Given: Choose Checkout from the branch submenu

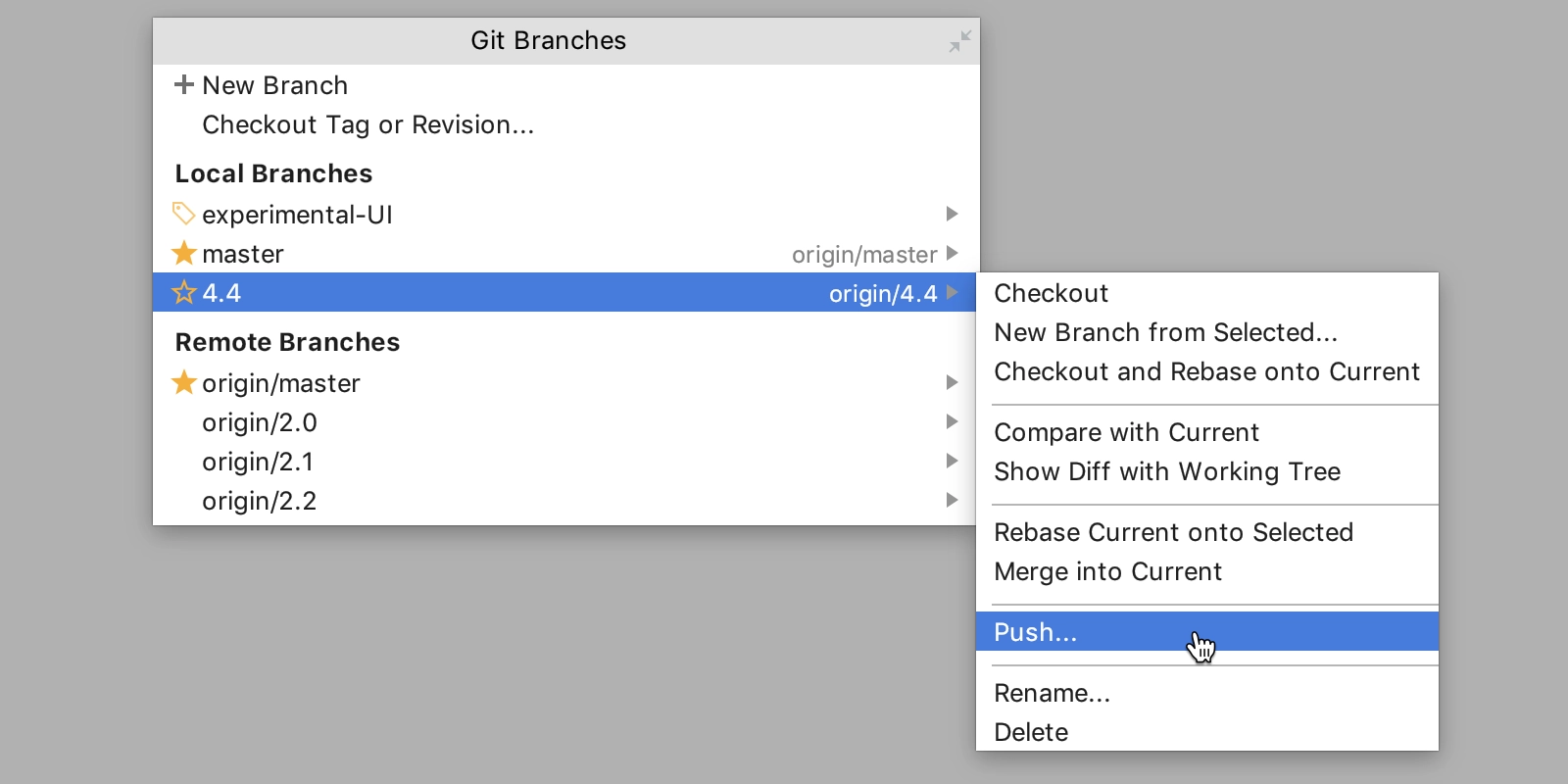Looking at the screenshot, I should pyautogui.click(x=1207, y=293).
